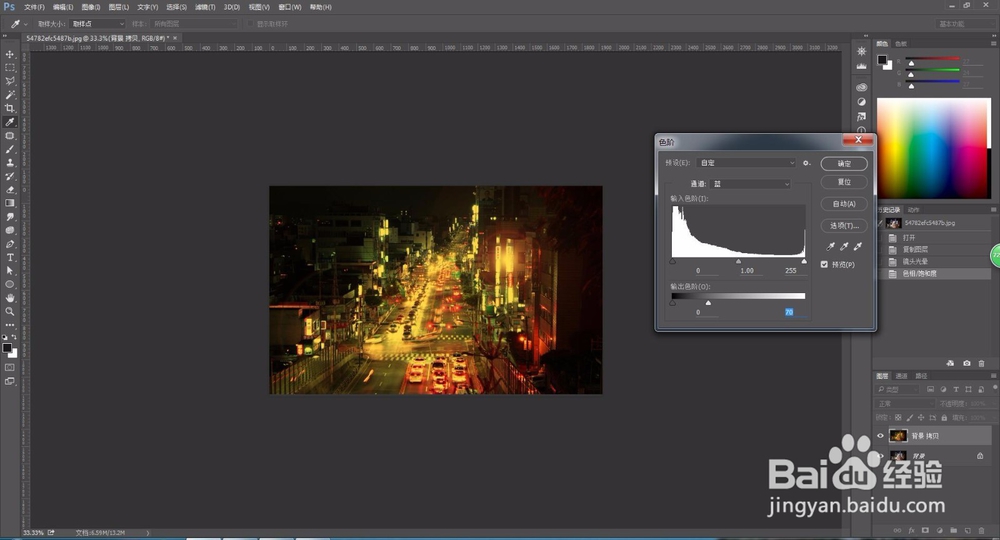This screenshot has height=540, width=1000.
Task: Open the workspace 基本功能 dropdown
Action: click(965, 24)
